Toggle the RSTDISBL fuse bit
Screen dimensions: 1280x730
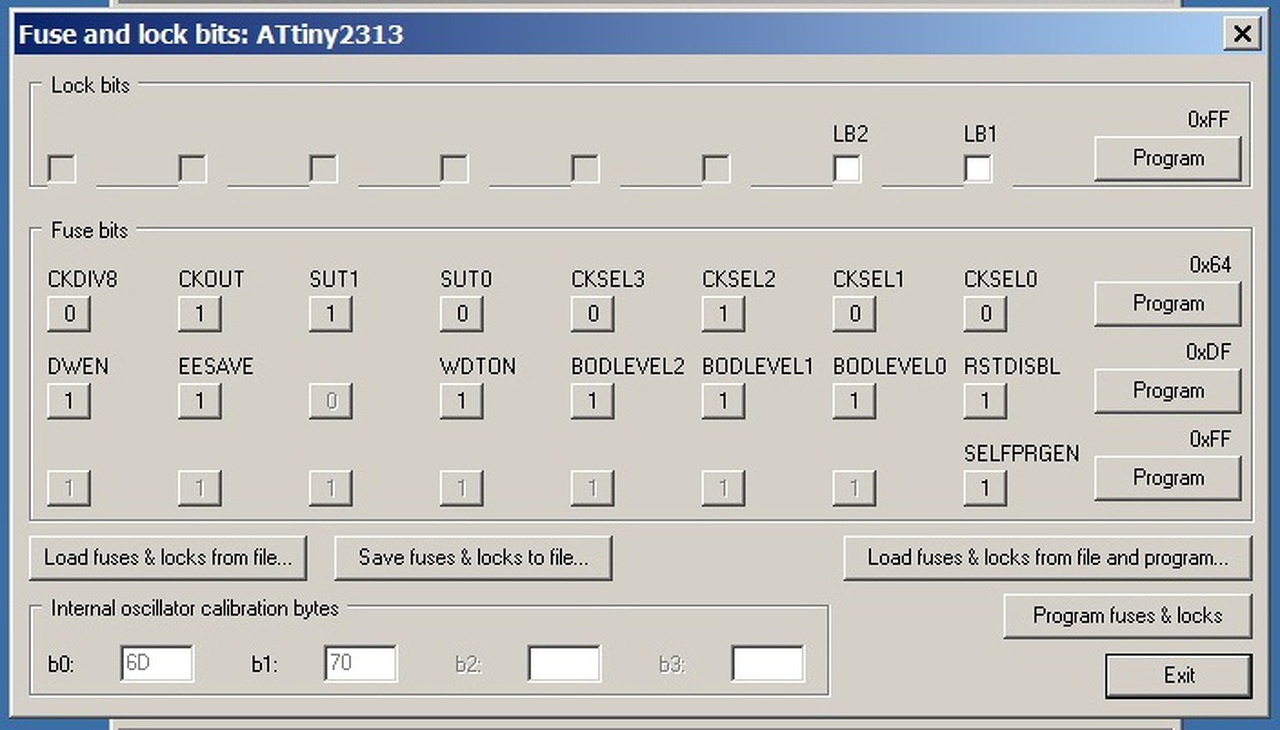pyautogui.click(x=986, y=401)
